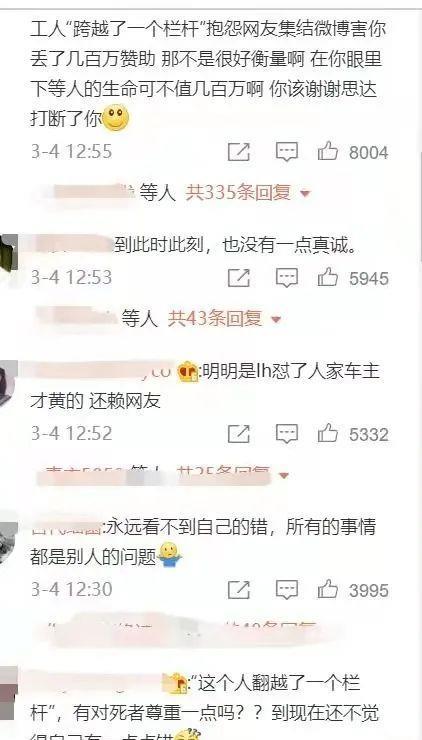
Task: Share the comment posted at 3-4 12:53
Action: tap(239, 278)
